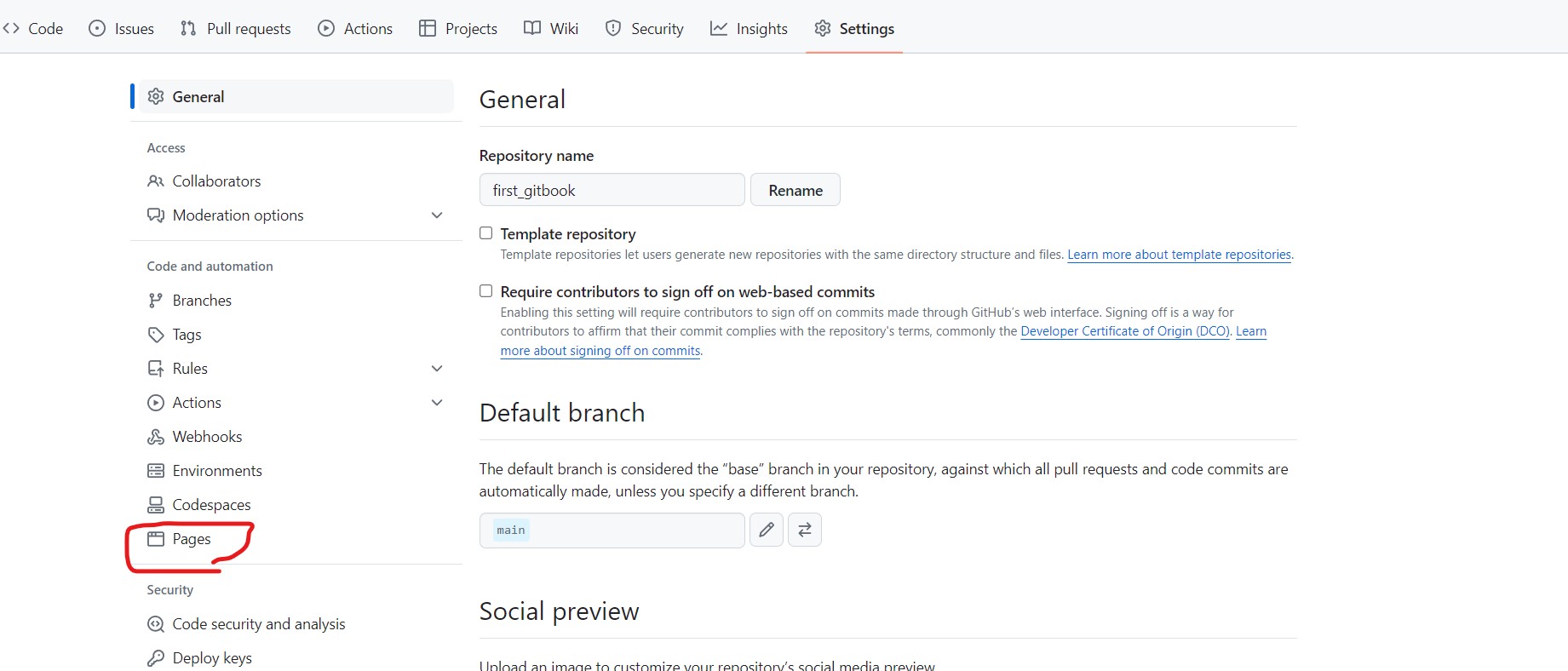Open Branches settings in sidebar

click(202, 301)
